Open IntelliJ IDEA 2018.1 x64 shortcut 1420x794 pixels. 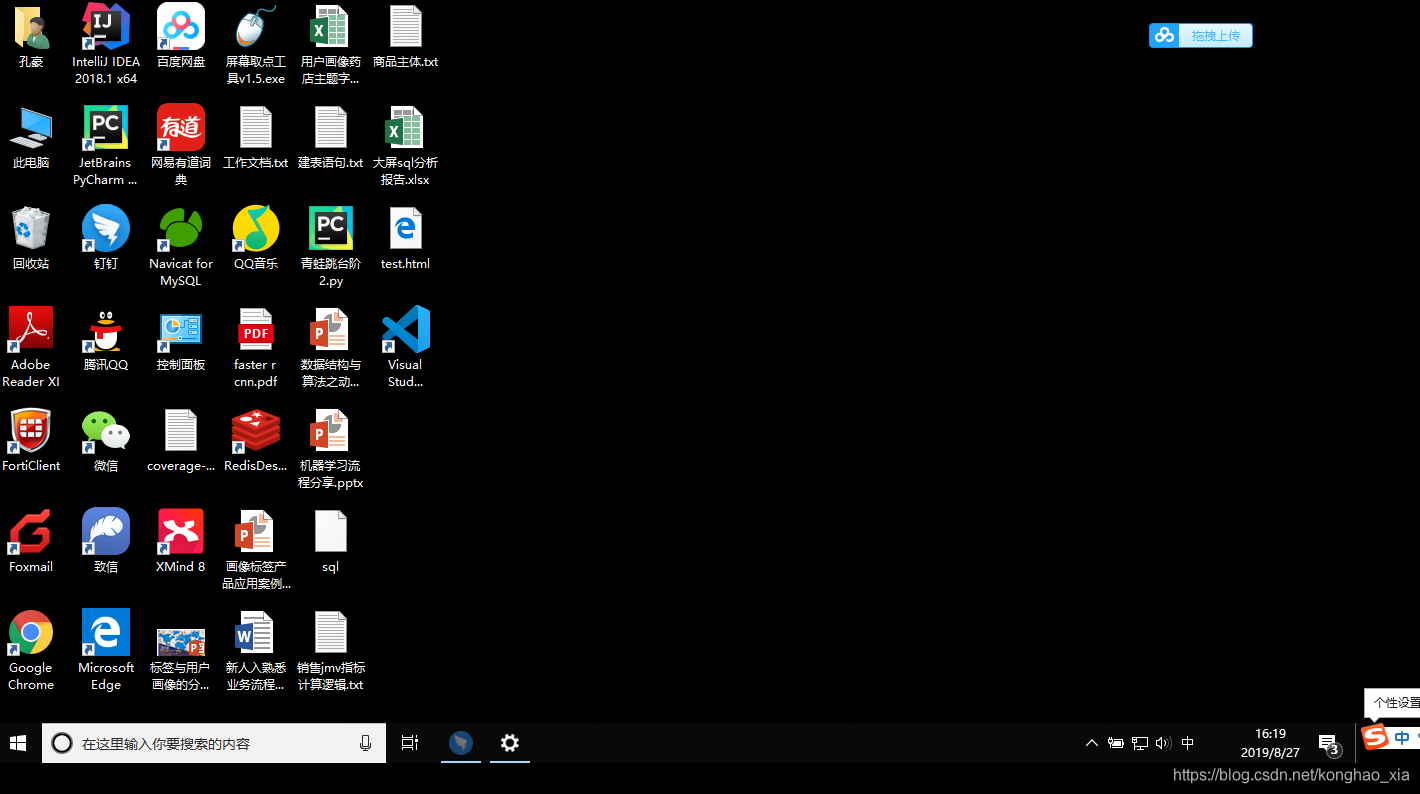106,44
